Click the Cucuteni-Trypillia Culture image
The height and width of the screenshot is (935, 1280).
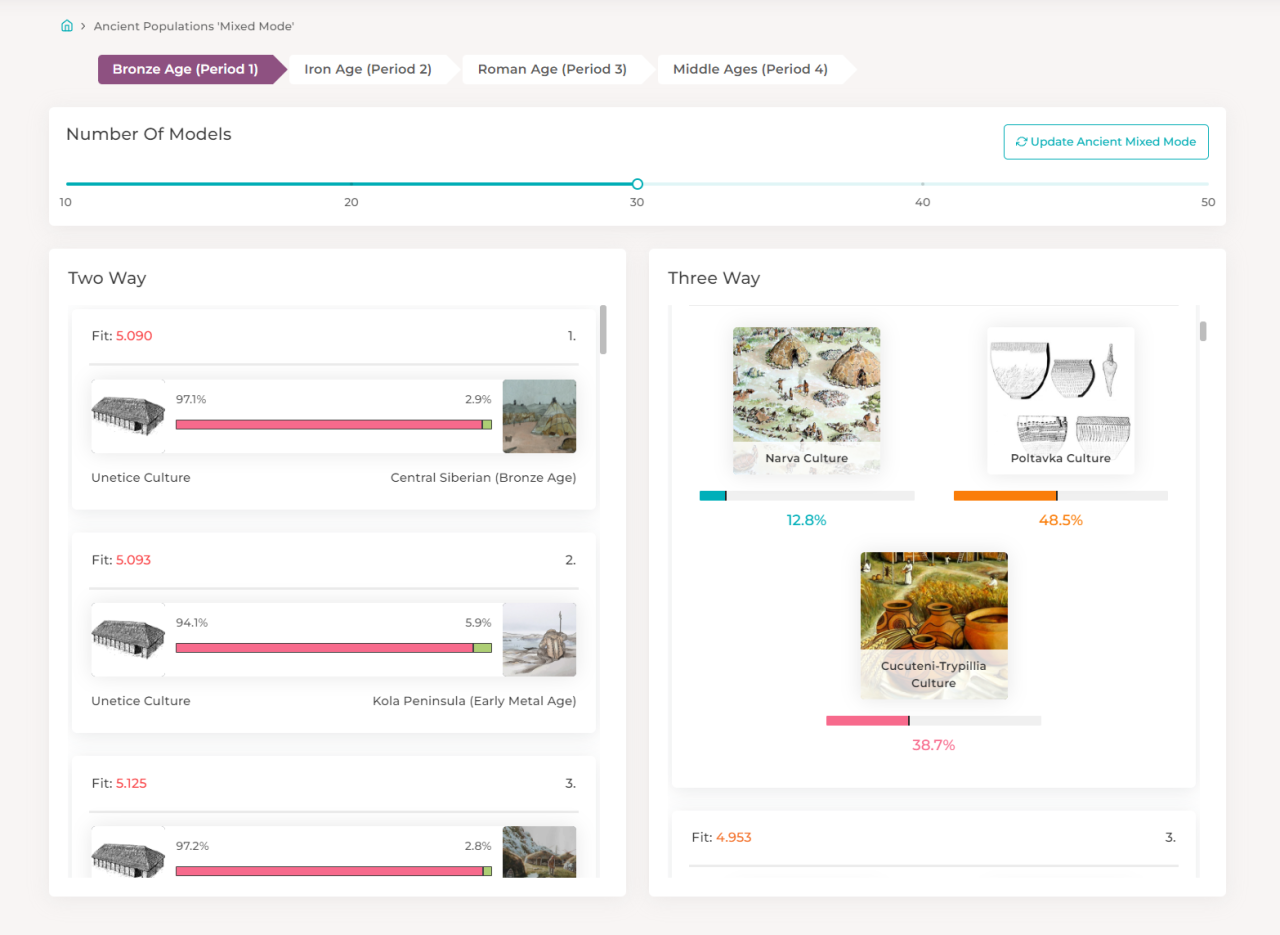(934, 626)
